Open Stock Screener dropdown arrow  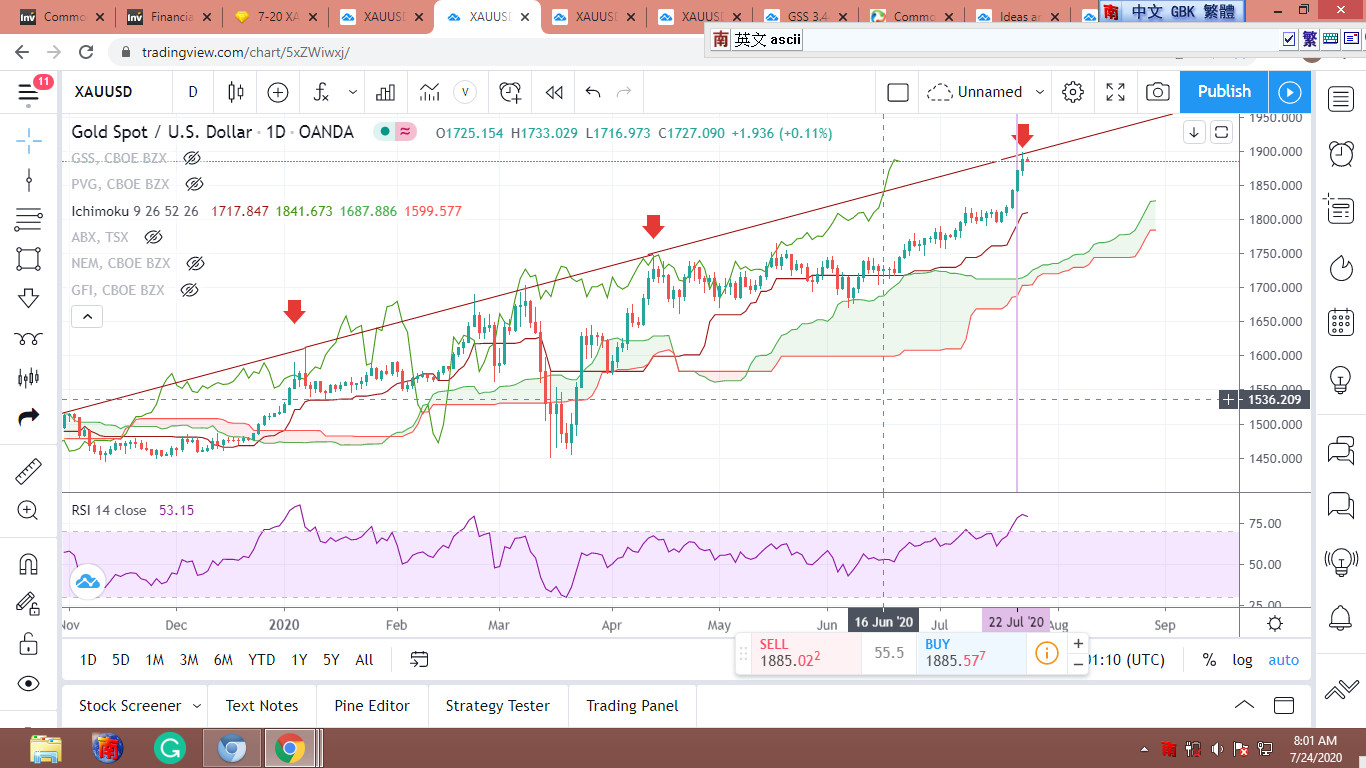196,706
